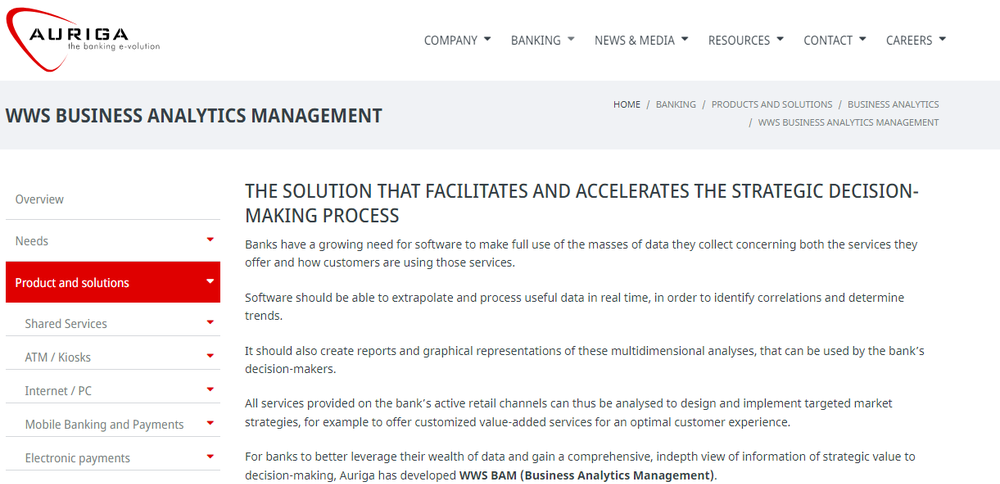Click WWS BUSINESS ANALYTICS MANAGEMENT breadcrumb
Viewport: 1000px width, 484px height.
tap(848, 122)
